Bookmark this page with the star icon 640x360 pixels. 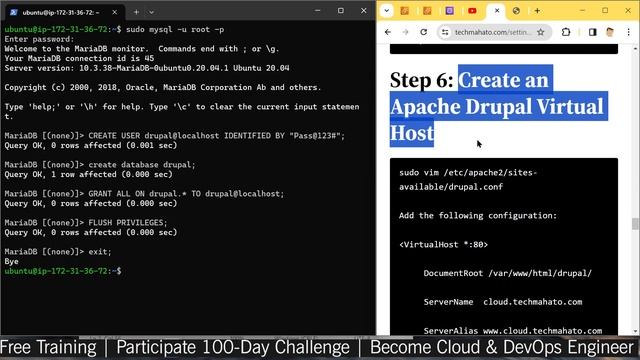pos(541,32)
